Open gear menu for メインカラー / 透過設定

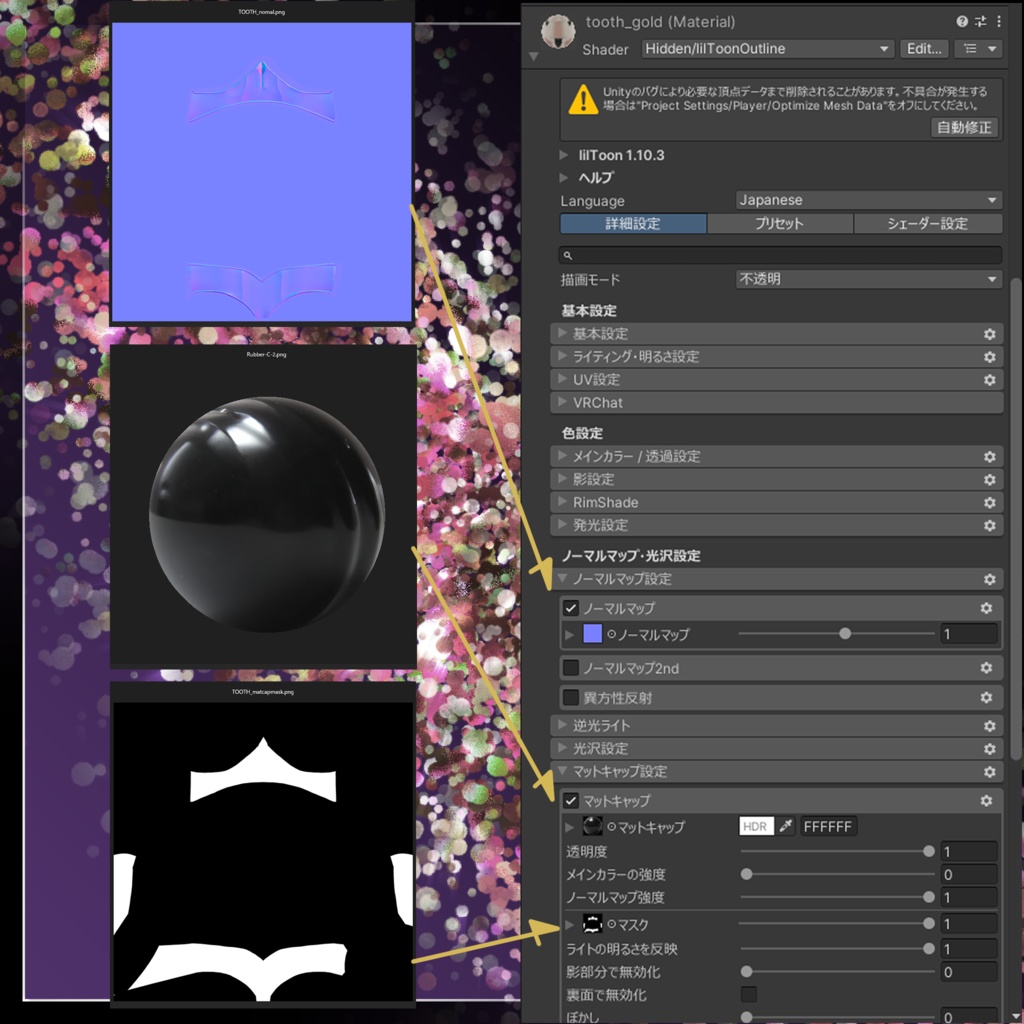pos(989,456)
